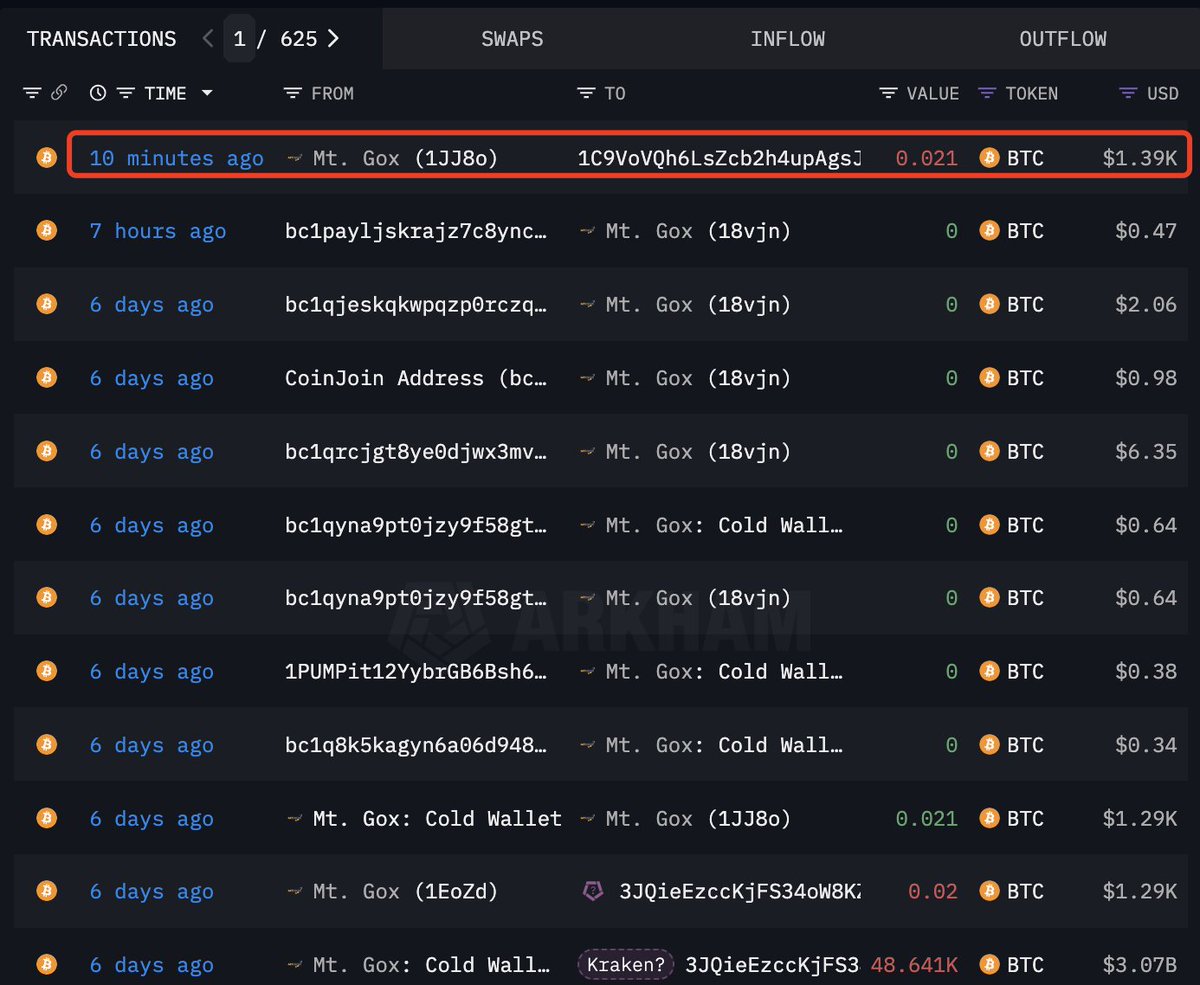Click the page number field showing 1
Screen dimensions: 1200x985
(239, 38)
